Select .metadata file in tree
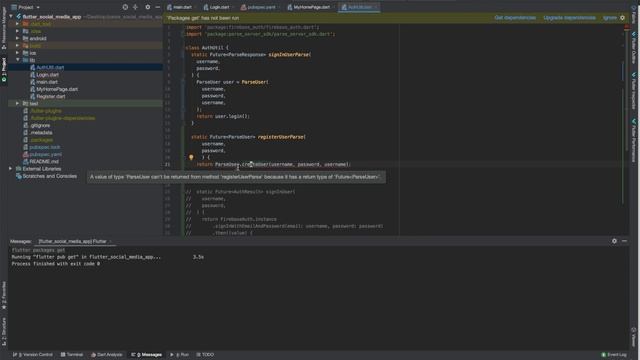The height and width of the screenshot is (360, 640). click(x=41, y=133)
